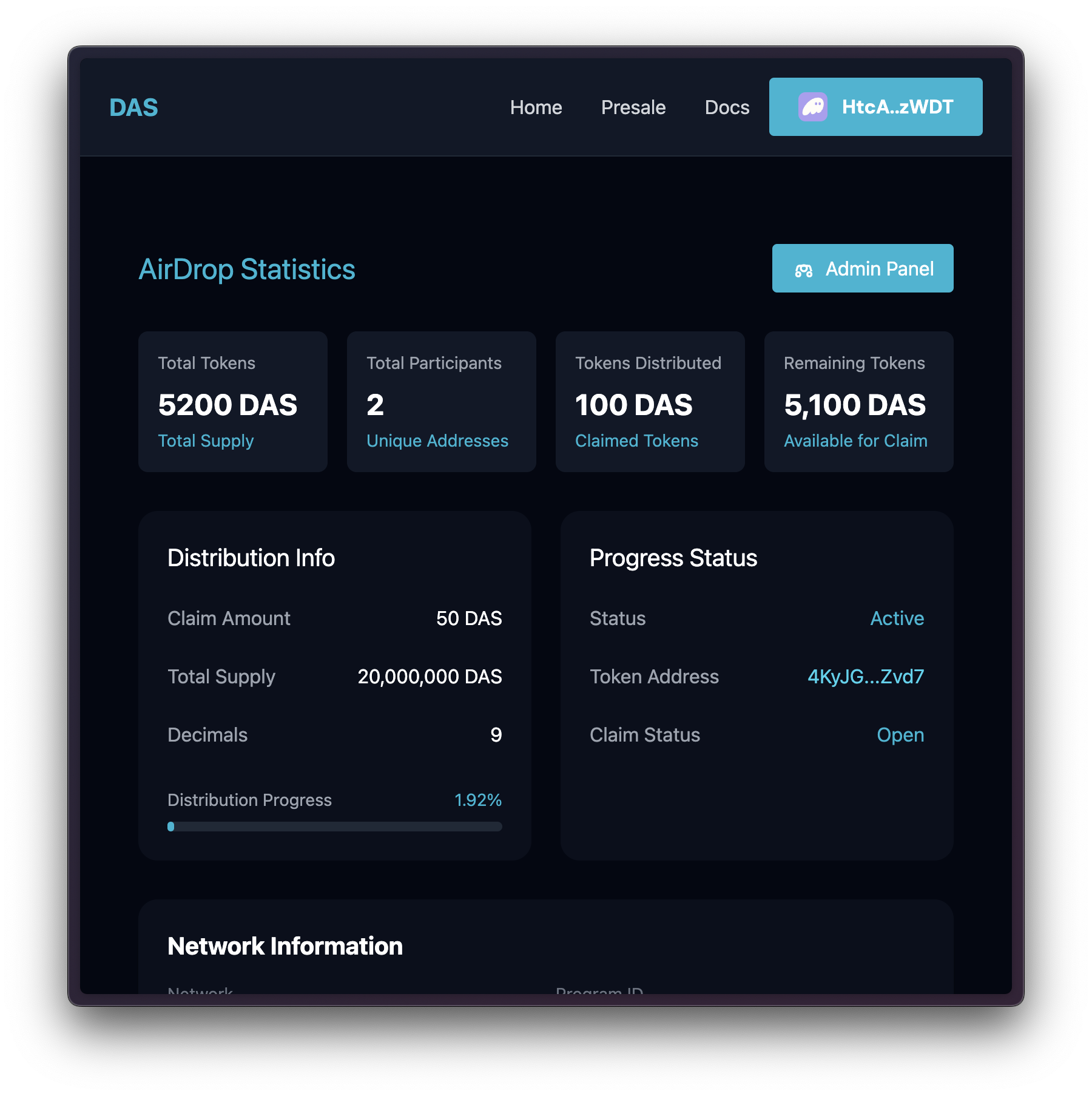This screenshot has width=1092, height=1096.
Task: Click the Network Information heading
Action: coord(285,946)
